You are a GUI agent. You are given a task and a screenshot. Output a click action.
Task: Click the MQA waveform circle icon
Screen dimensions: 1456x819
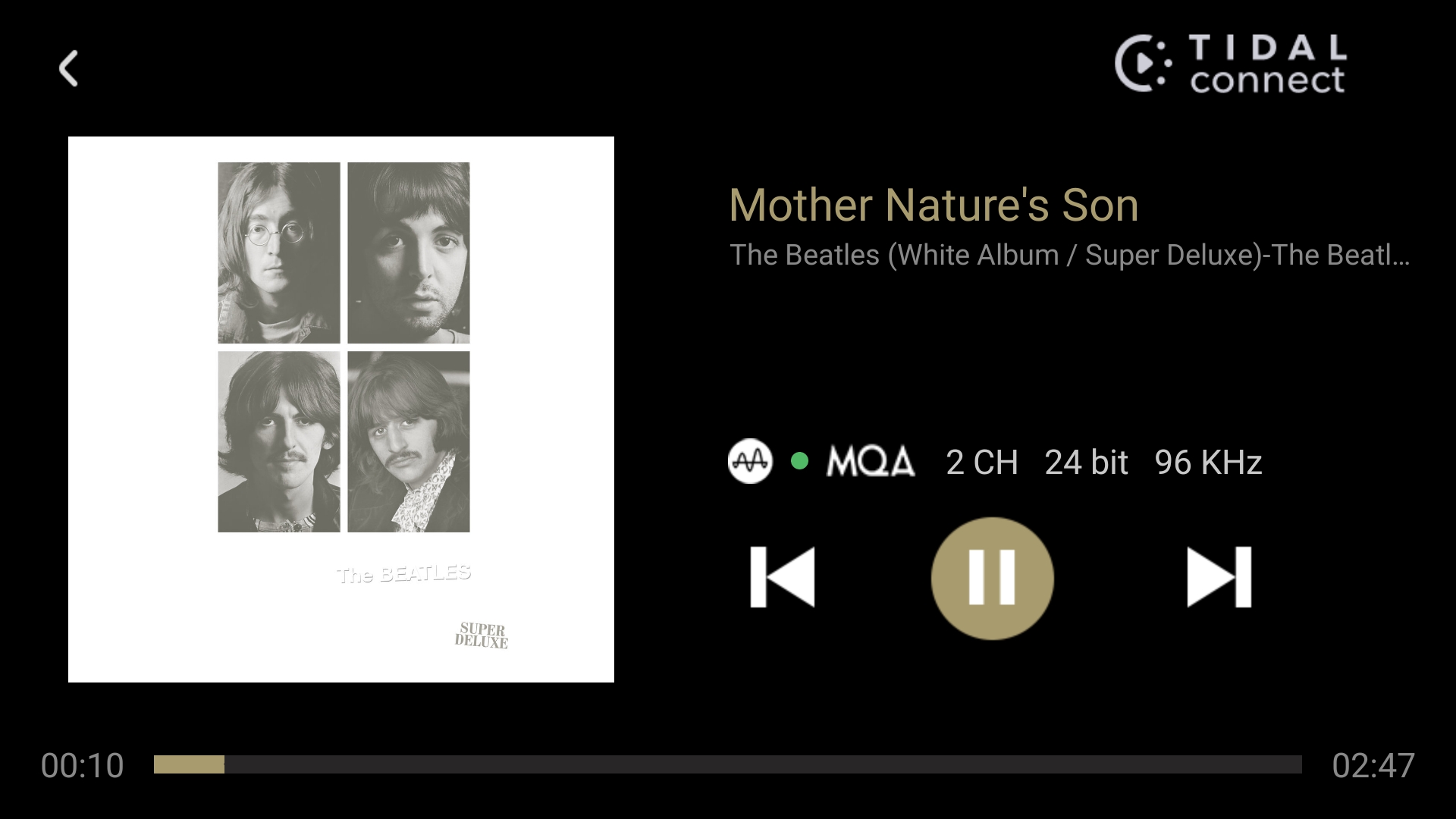pos(750,461)
